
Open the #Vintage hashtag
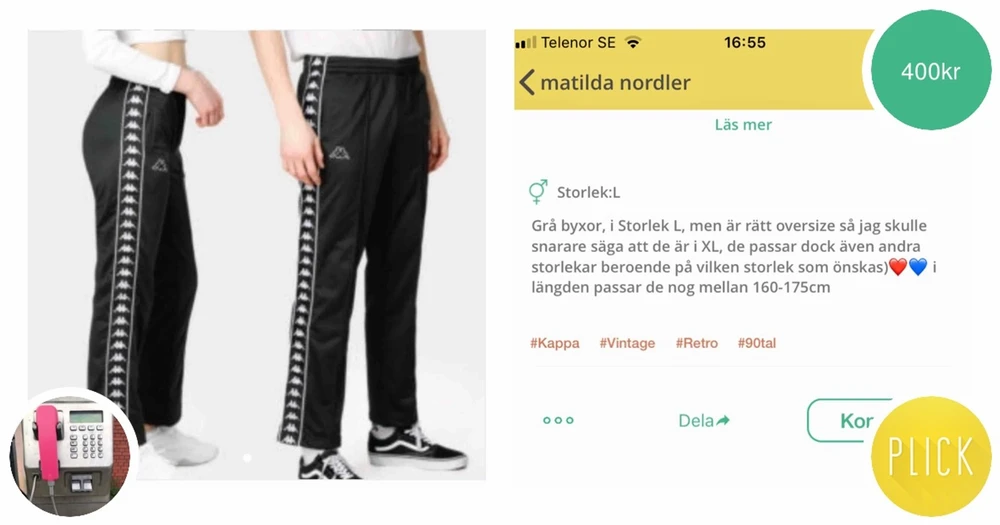click(x=627, y=343)
